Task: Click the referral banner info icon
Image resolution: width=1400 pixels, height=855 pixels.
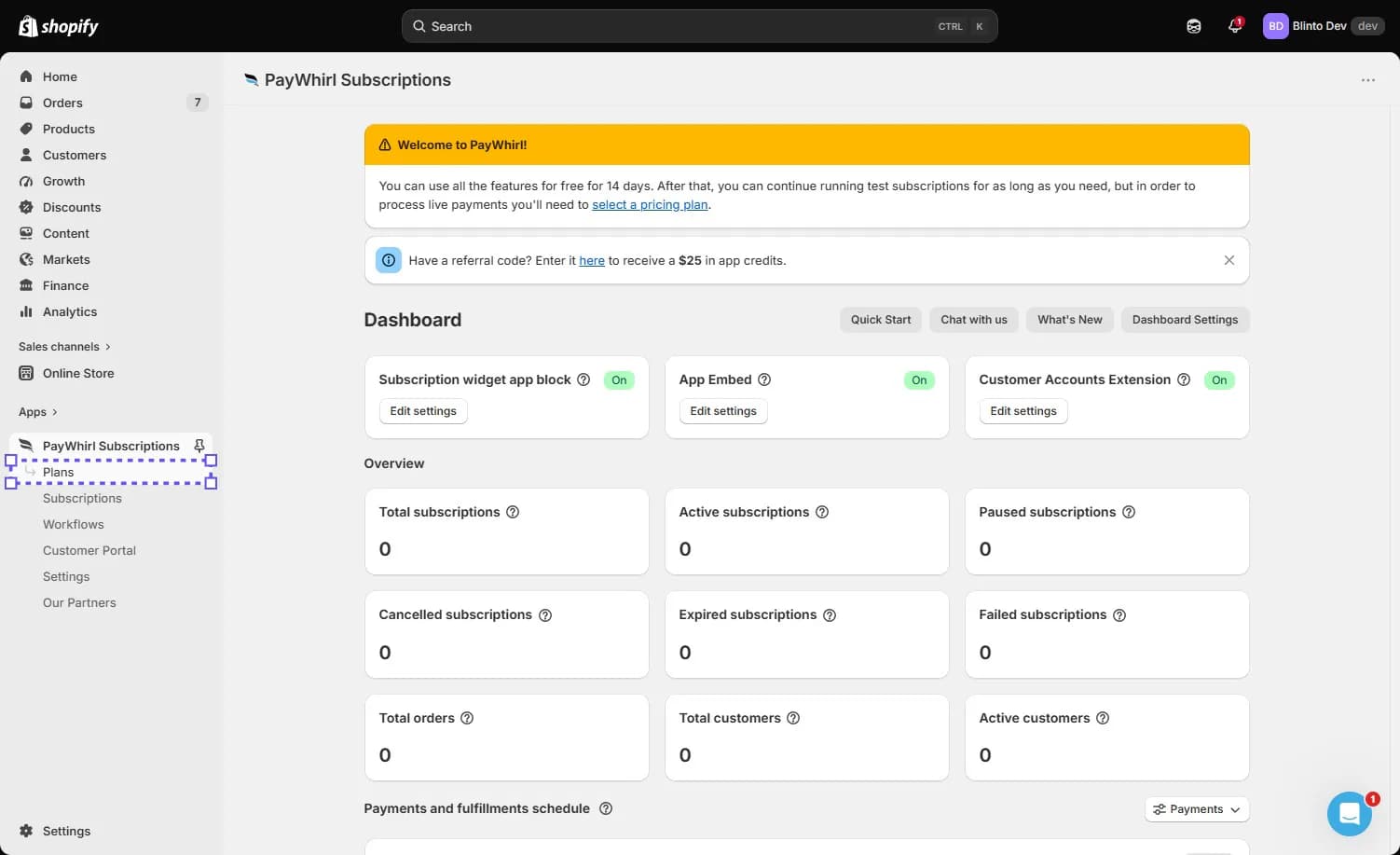Action: click(389, 260)
